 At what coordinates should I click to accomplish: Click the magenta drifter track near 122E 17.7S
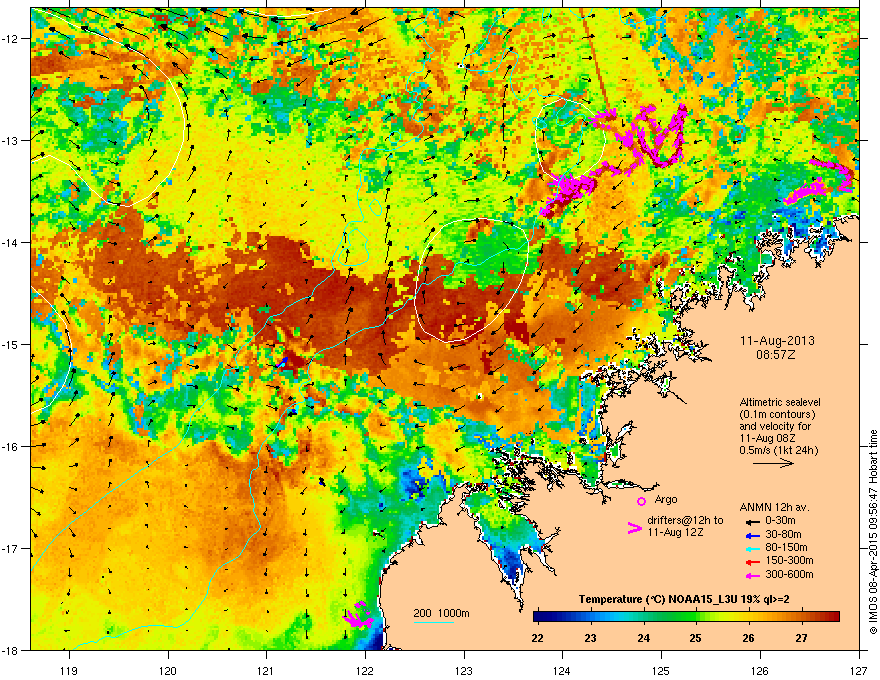pyautogui.click(x=358, y=615)
